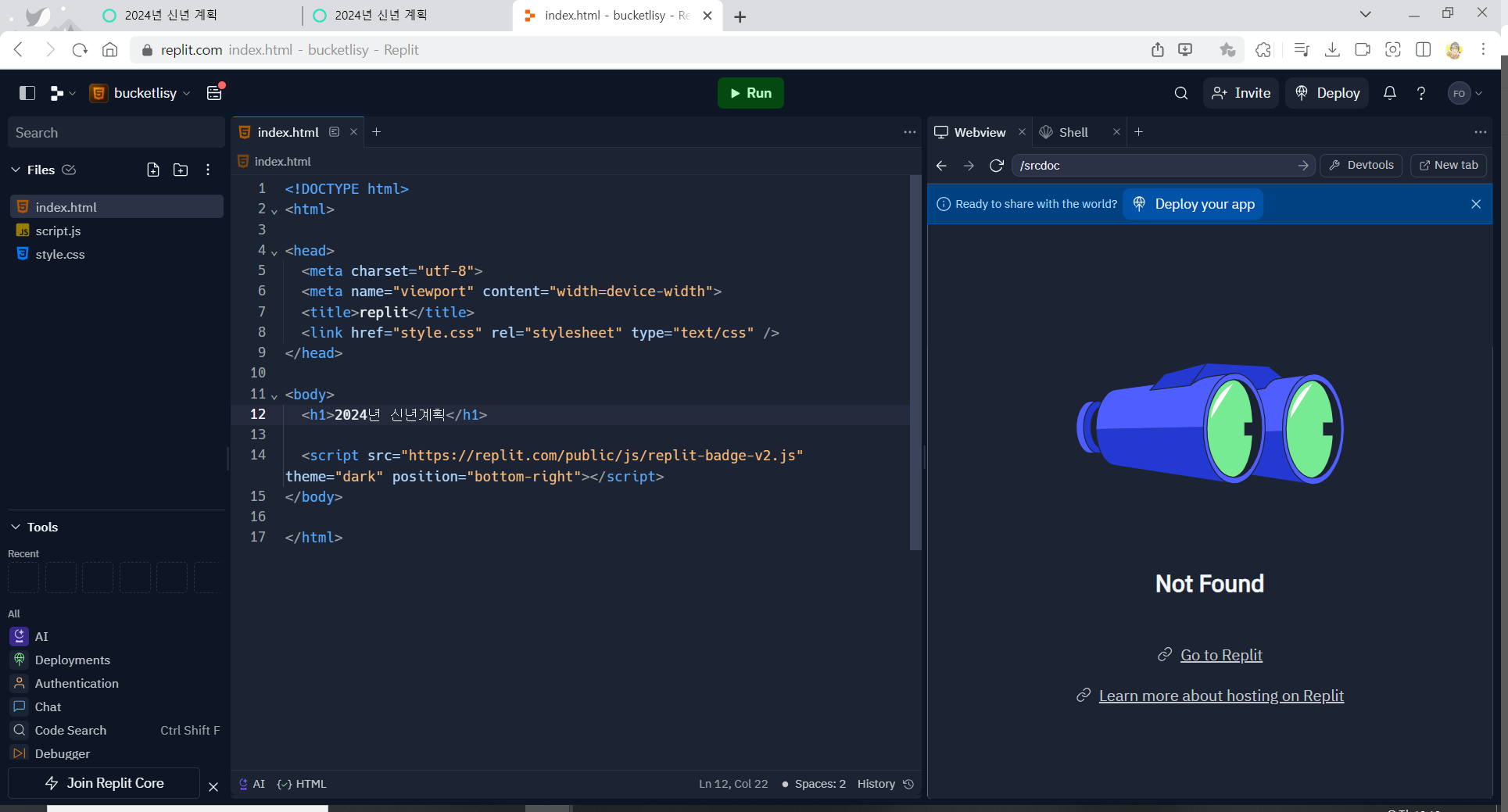Open notifications bell icon
The width and height of the screenshot is (1508, 812).
click(x=1390, y=93)
